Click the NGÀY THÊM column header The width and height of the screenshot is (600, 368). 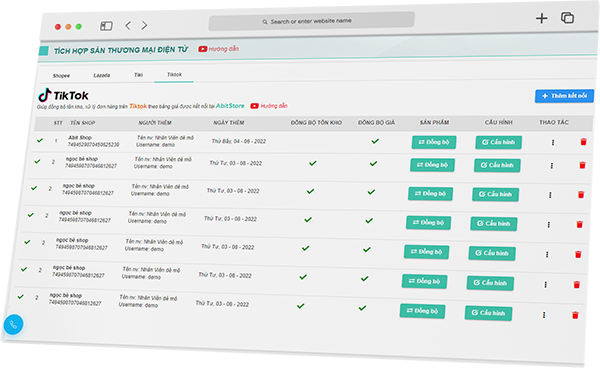point(229,123)
